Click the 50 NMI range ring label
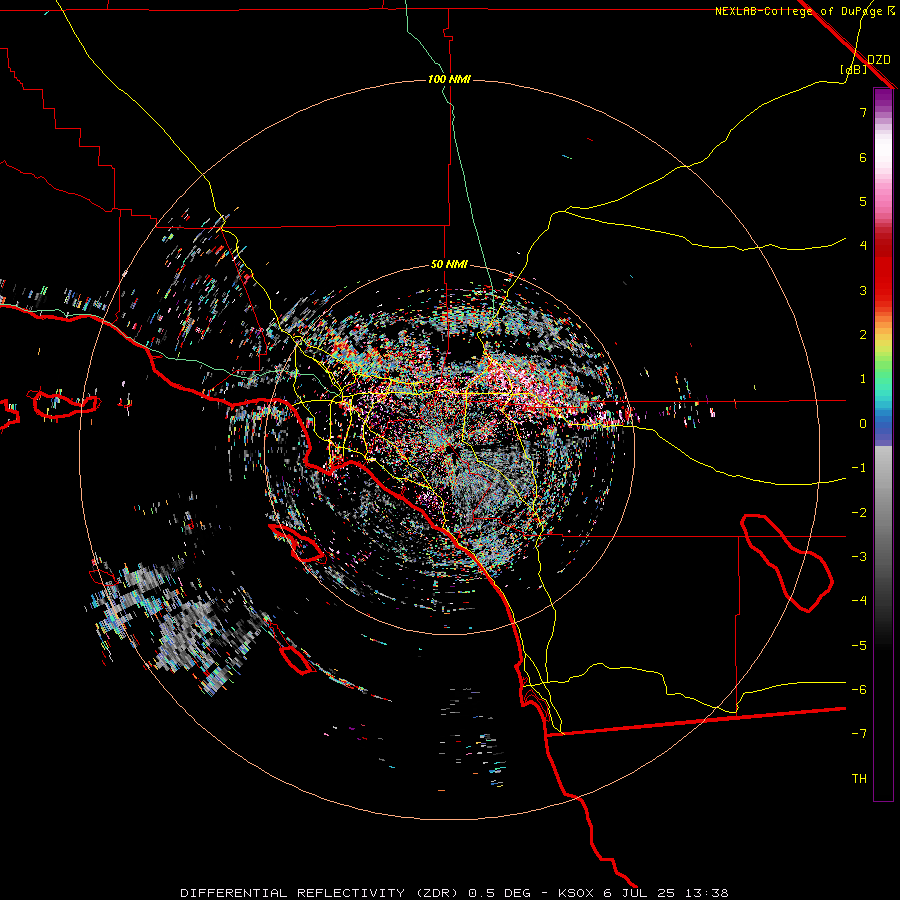 [449, 264]
